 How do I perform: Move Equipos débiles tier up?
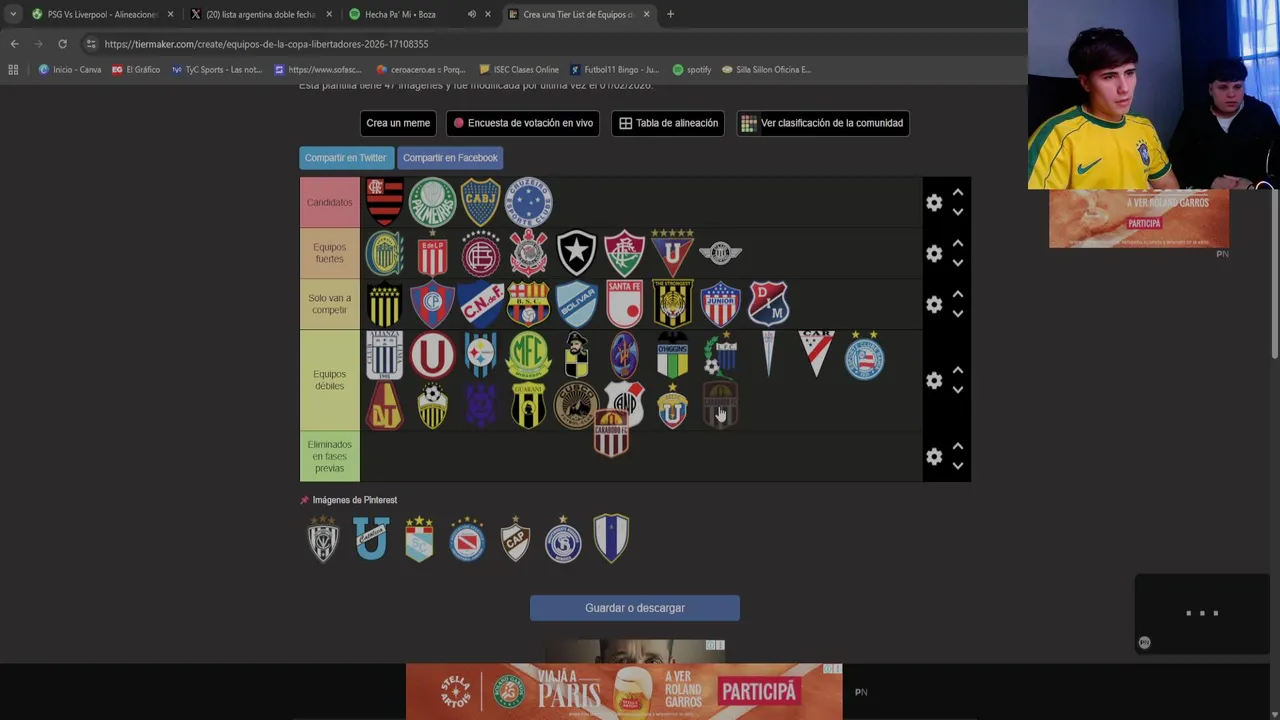click(957, 370)
